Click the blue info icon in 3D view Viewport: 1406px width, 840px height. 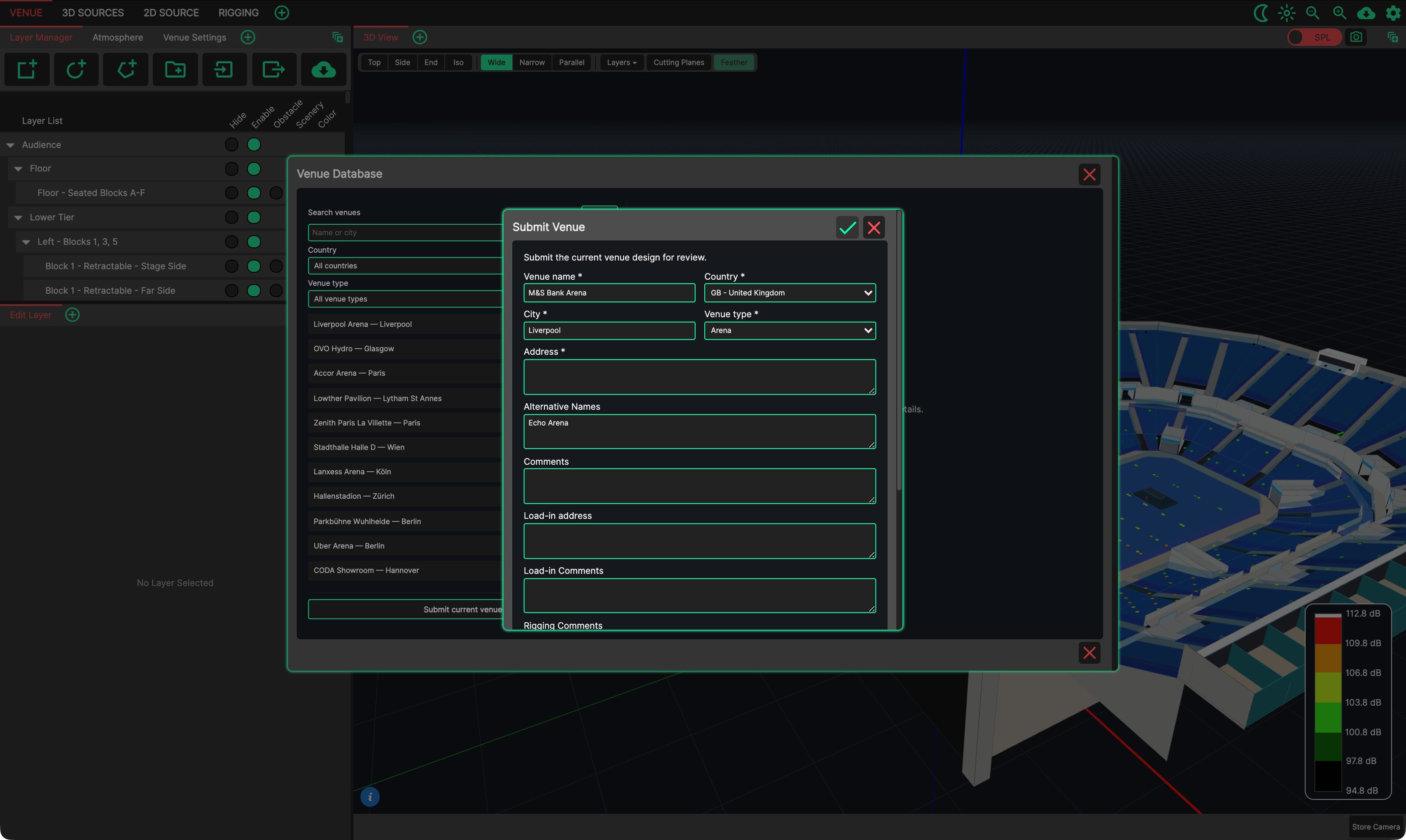tap(370, 796)
